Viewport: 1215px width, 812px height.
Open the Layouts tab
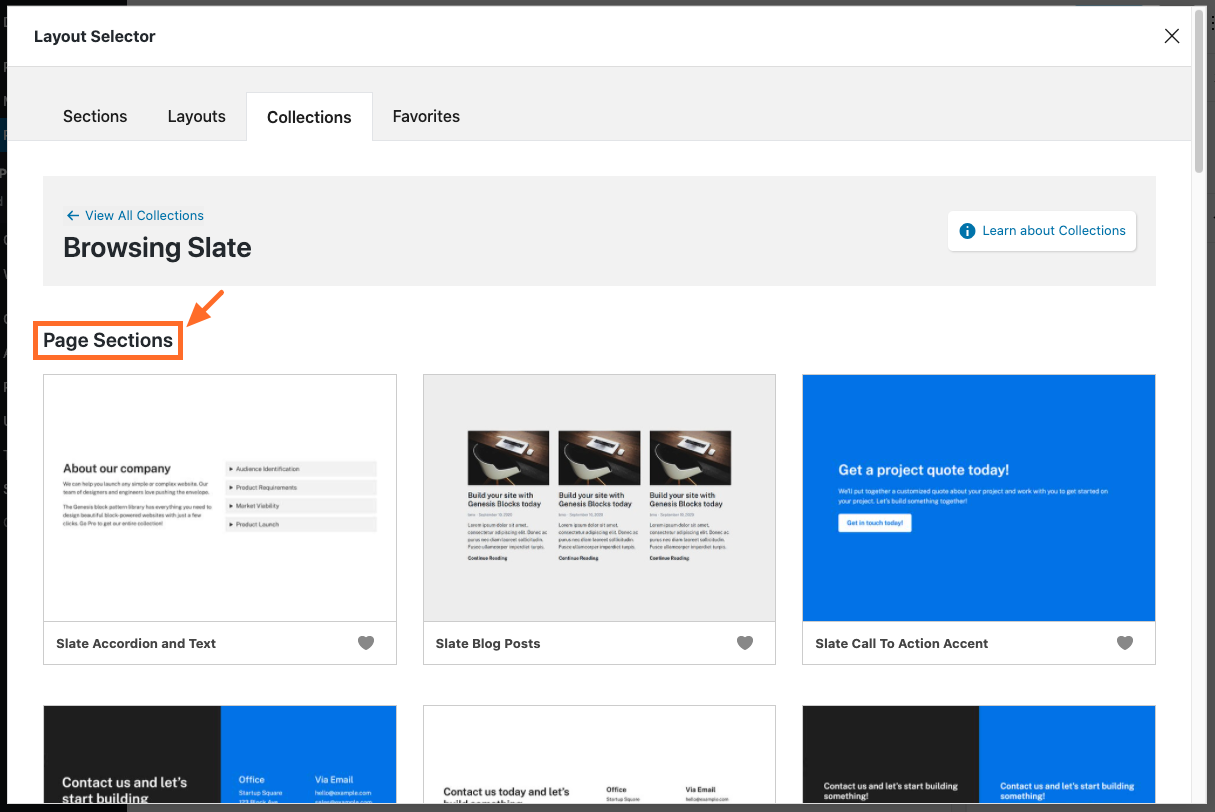196,116
